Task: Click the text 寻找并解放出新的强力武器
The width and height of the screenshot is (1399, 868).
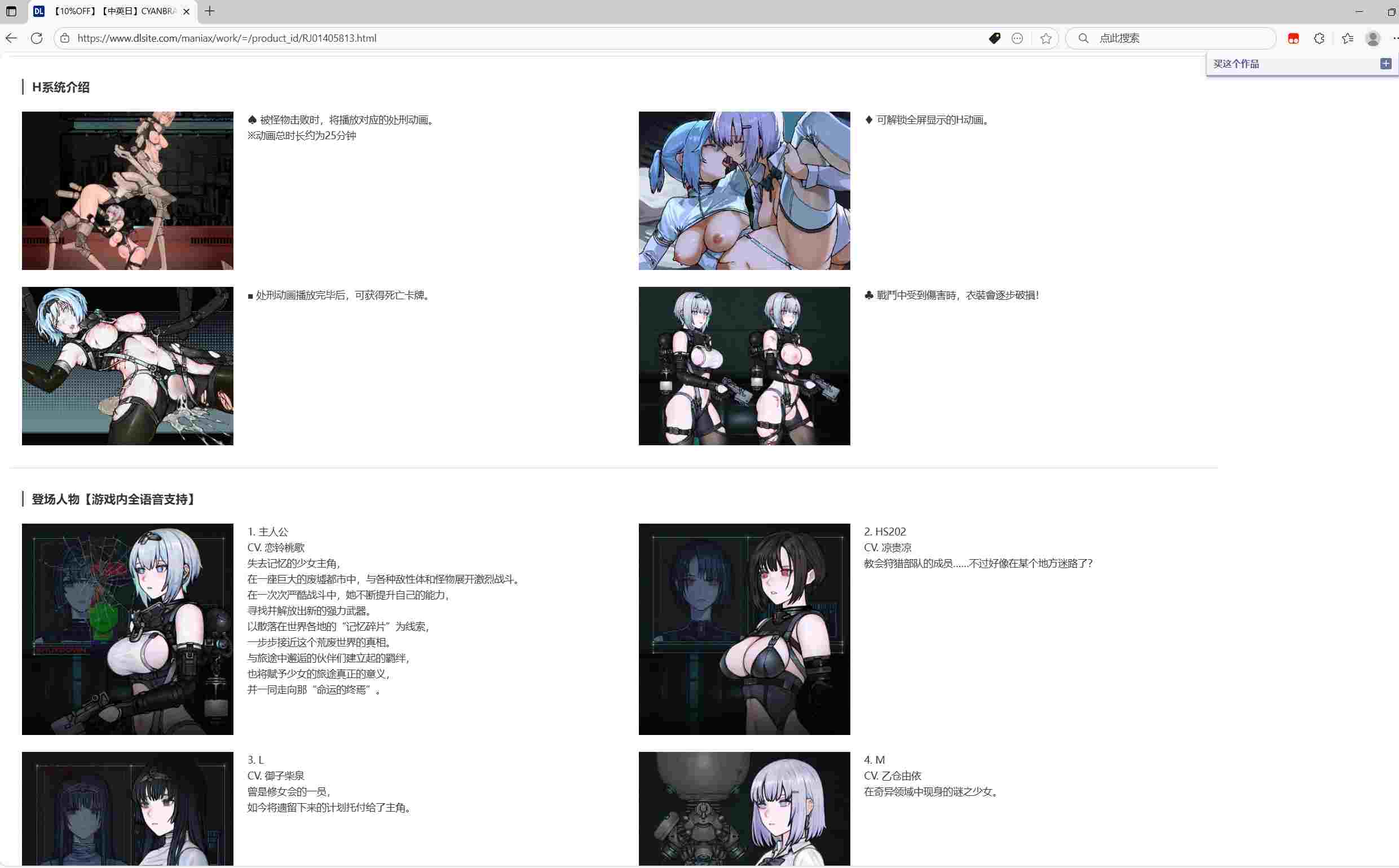Action: 310,611
